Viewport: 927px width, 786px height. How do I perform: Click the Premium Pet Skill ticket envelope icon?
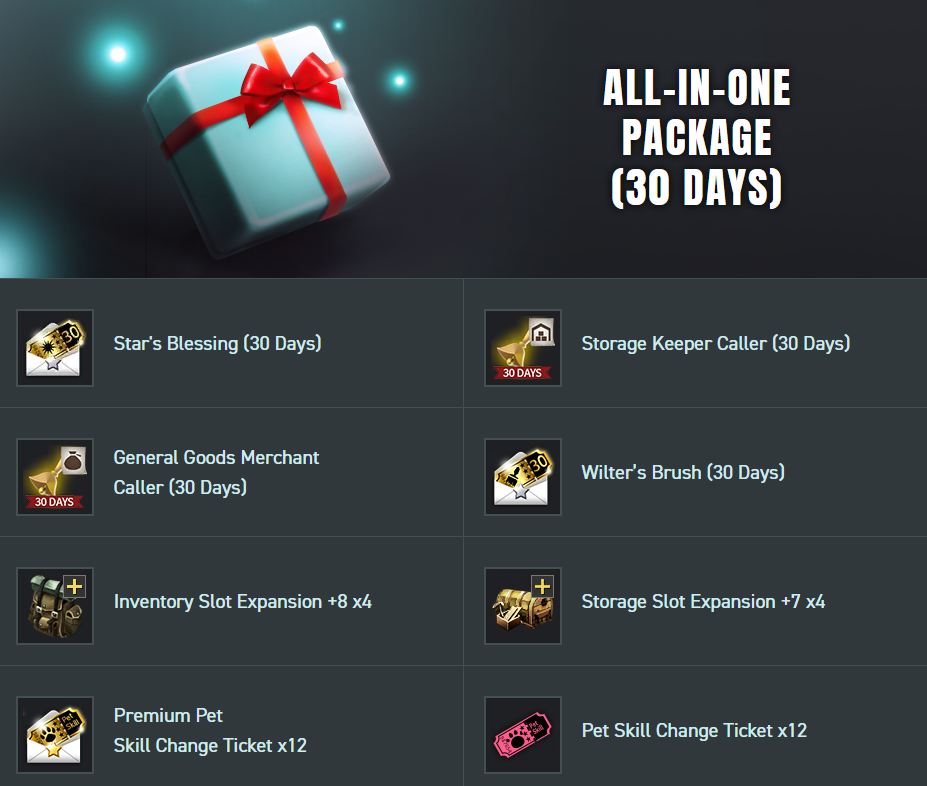click(x=55, y=735)
